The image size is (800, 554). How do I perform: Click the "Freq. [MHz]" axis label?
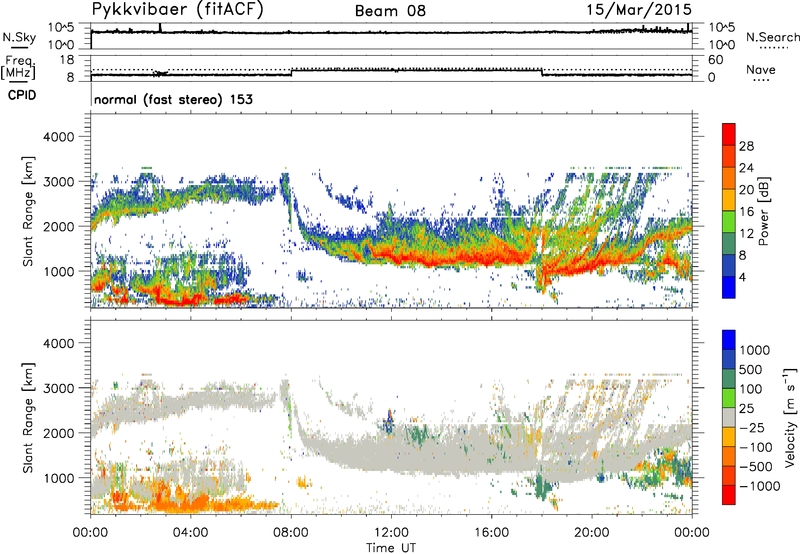[x=19, y=68]
